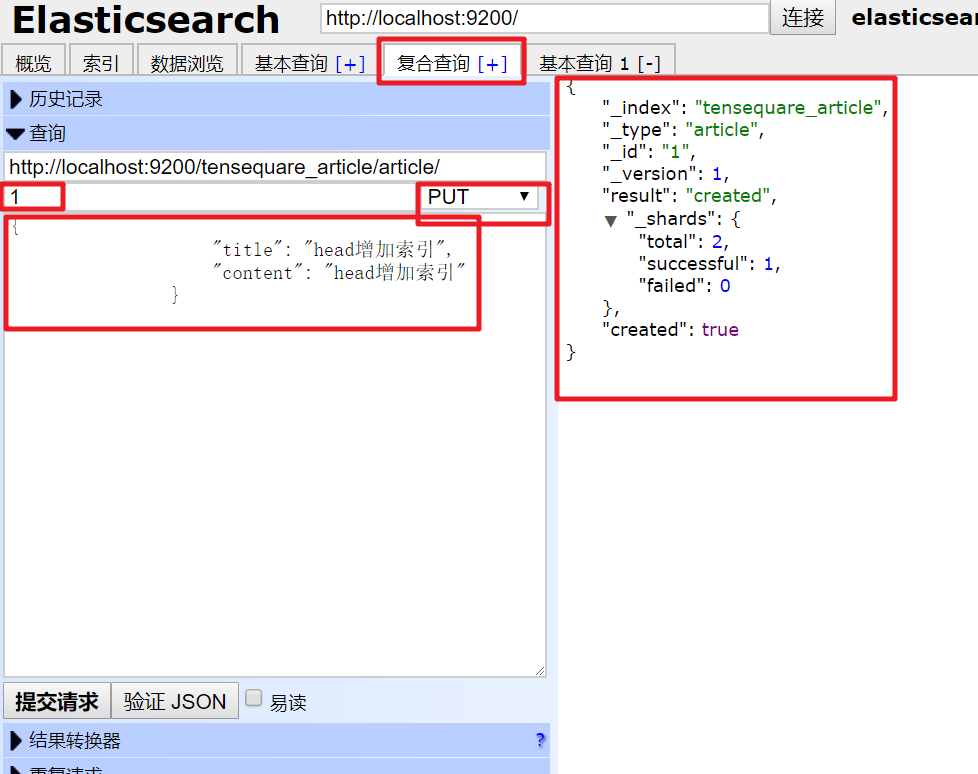Click the "_id": "1" line
Image resolution: width=978 pixels, height=774 pixels.
(x=649, y=152)
